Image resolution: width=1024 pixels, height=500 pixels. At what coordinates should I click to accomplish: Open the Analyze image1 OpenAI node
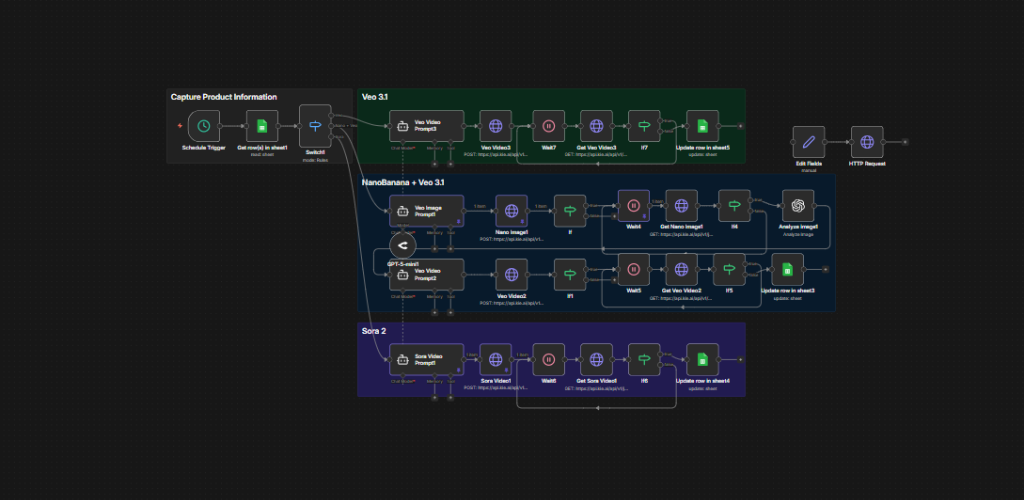pos(797,205)
